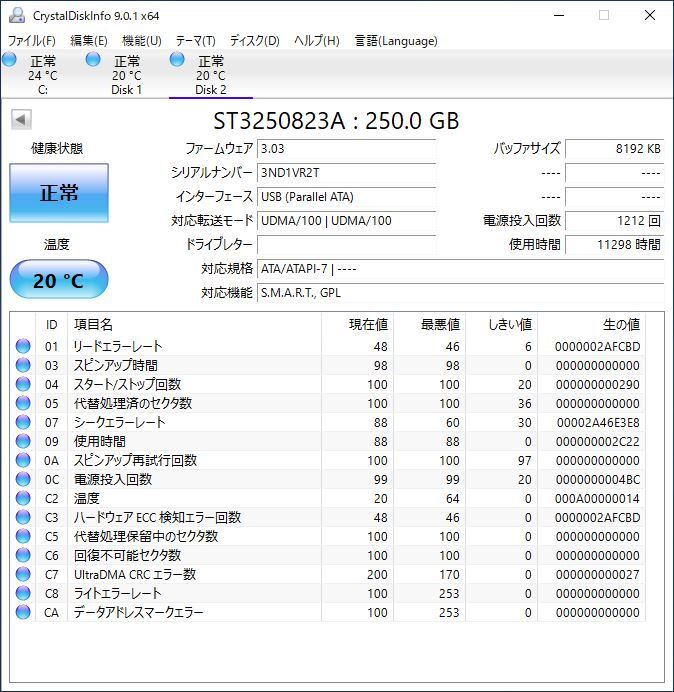
Task: Click the status orb for ID 09 row
Action: pyautogui.click(x=23, y=441)
